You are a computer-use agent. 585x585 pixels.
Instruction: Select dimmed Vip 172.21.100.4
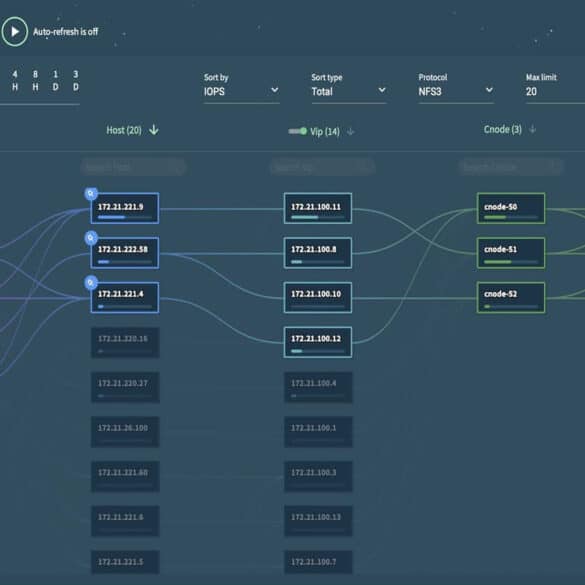[318, 387]
